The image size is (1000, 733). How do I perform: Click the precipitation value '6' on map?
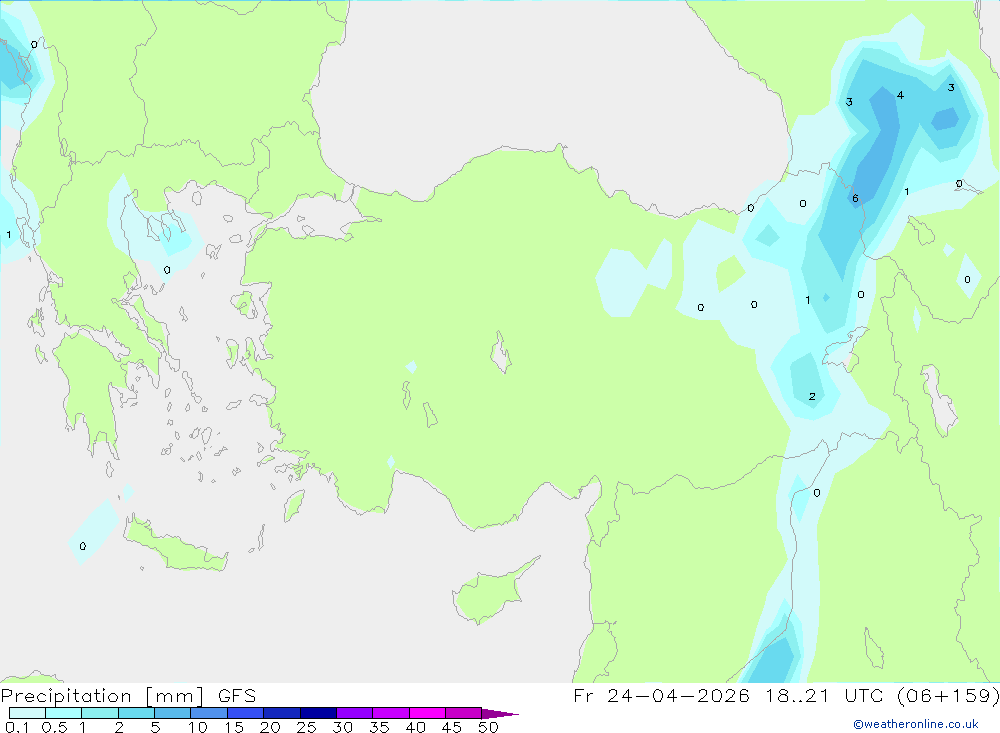pyautogui.click(x=855, y=198)
